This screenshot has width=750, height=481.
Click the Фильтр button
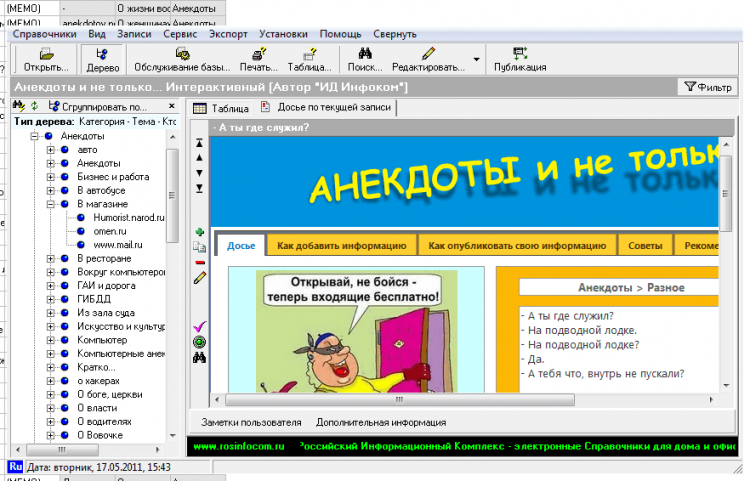point(708,87)
